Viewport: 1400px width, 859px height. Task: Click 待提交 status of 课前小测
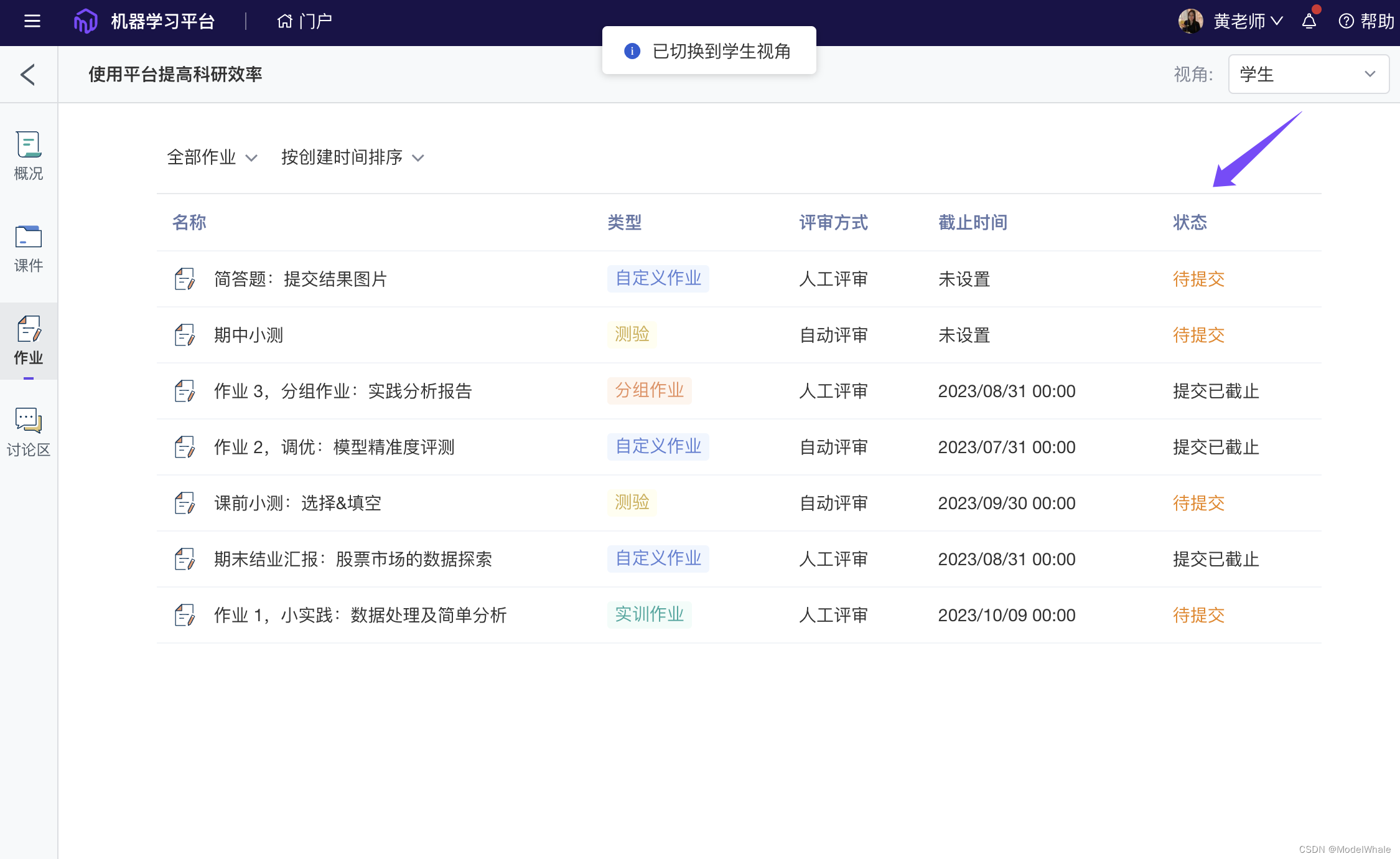coord(1198,503)
